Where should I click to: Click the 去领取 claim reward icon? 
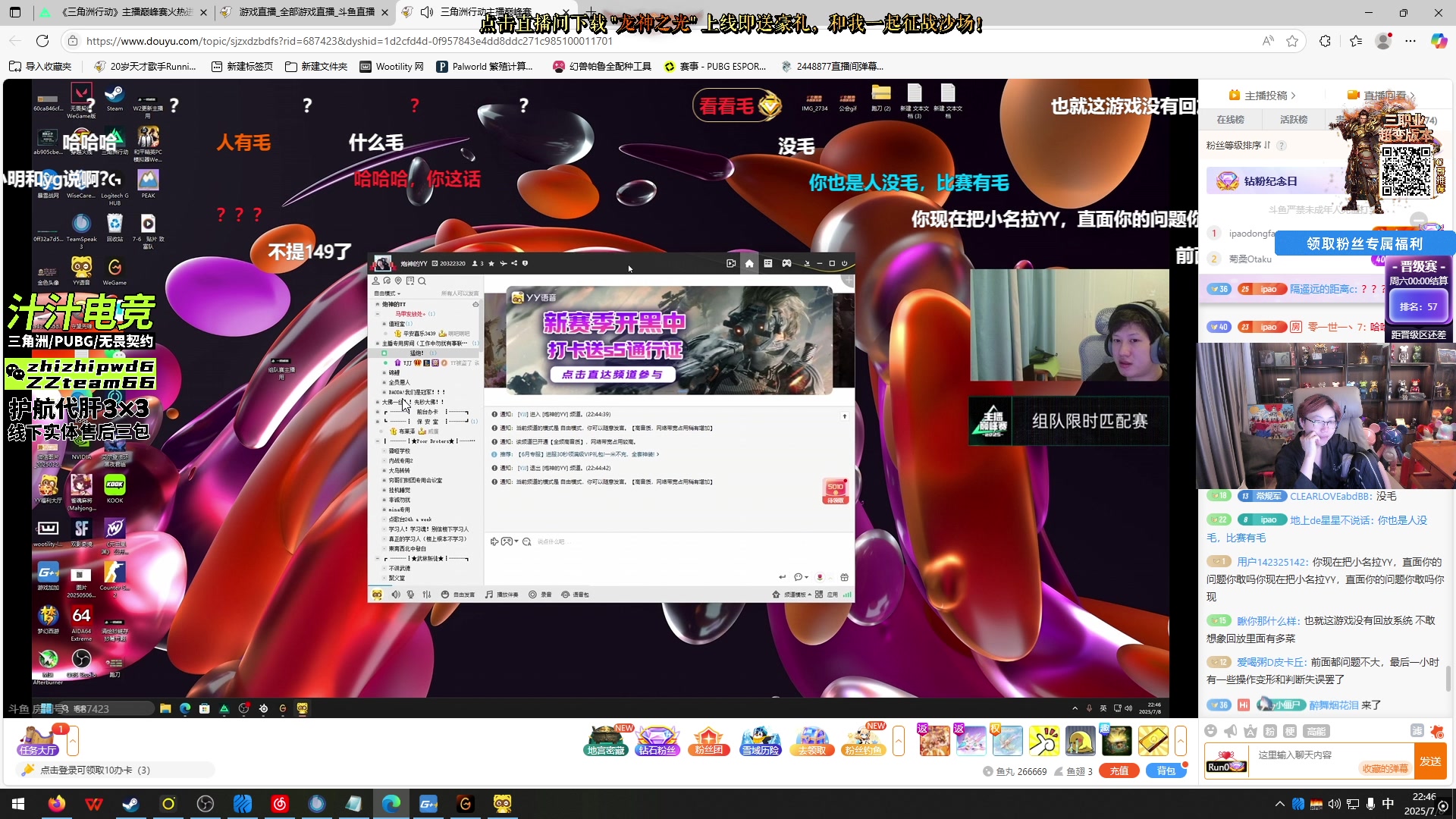[x=811, y=740]
